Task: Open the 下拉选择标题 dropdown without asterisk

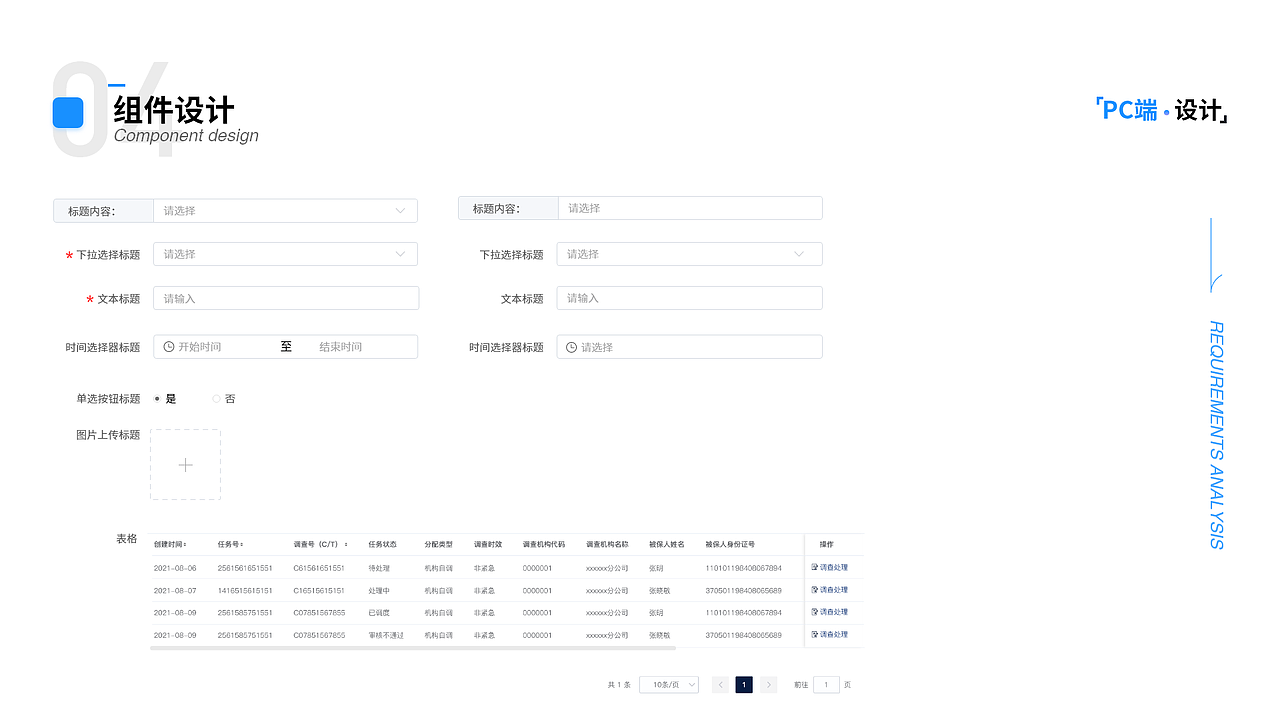Action: point(689,254)
